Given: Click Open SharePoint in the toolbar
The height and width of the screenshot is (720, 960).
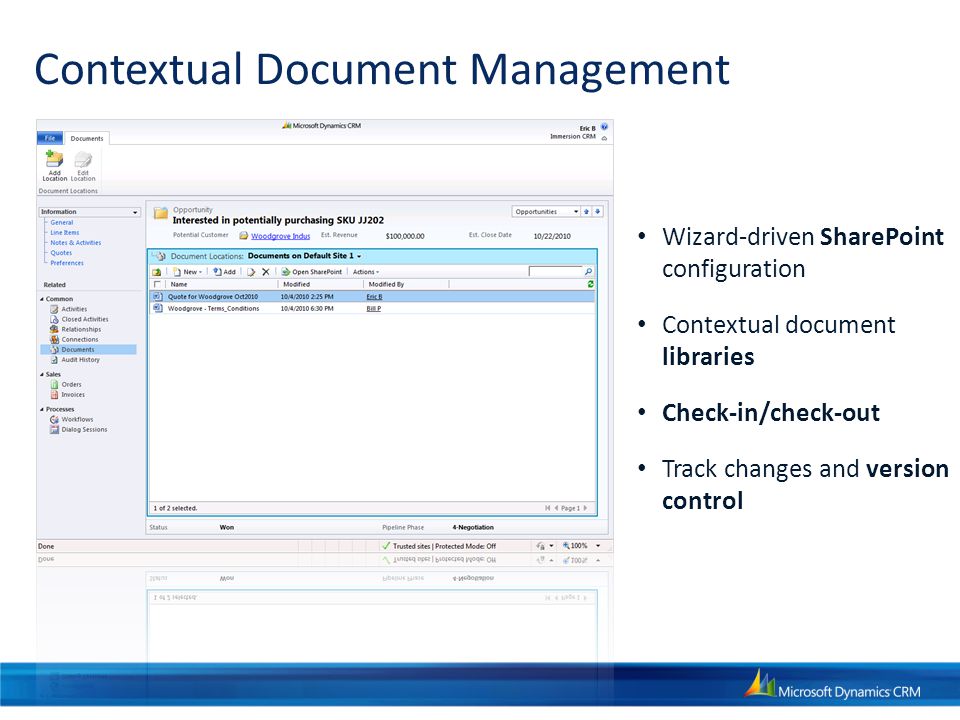Looking at the screenshot, I should 312,272.
